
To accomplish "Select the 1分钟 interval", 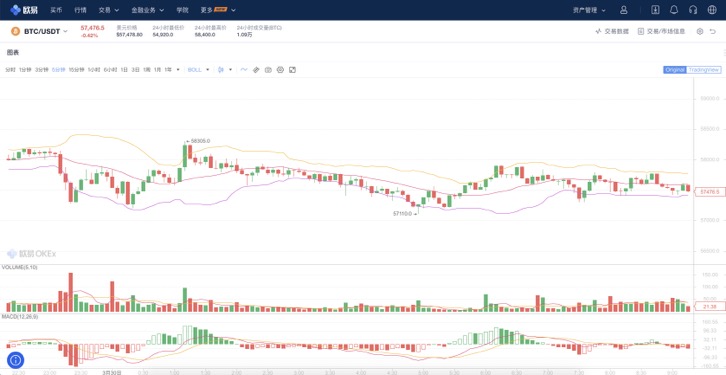I will click(25, 70).
